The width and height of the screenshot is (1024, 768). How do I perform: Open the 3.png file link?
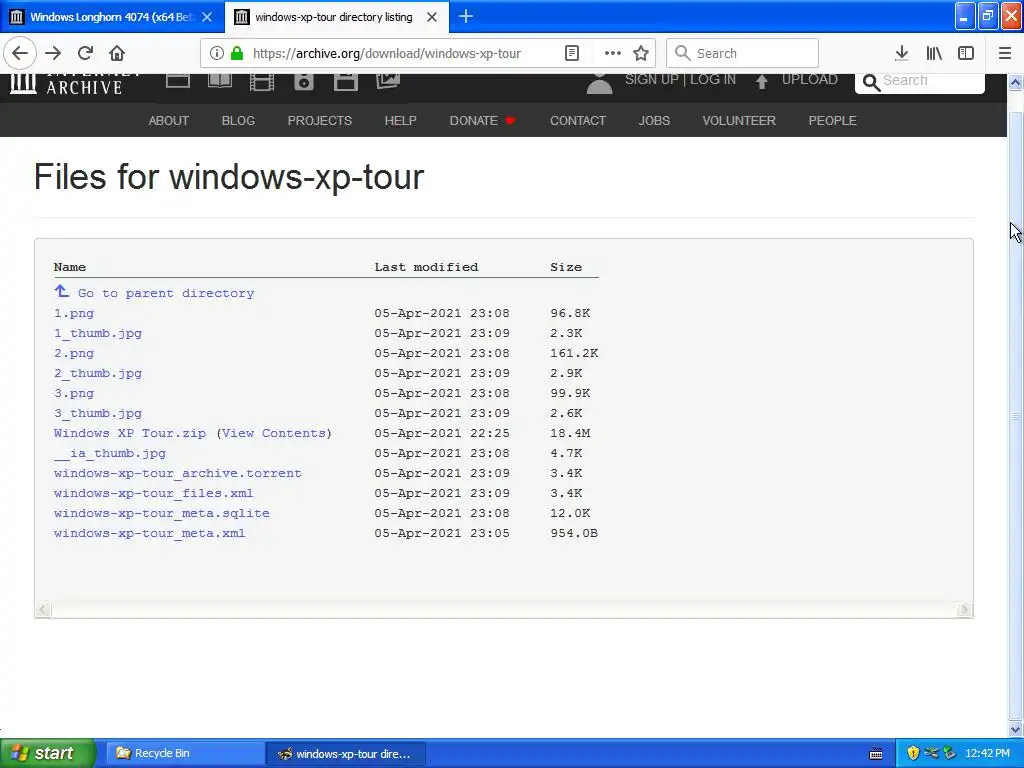tap(74, 393)
